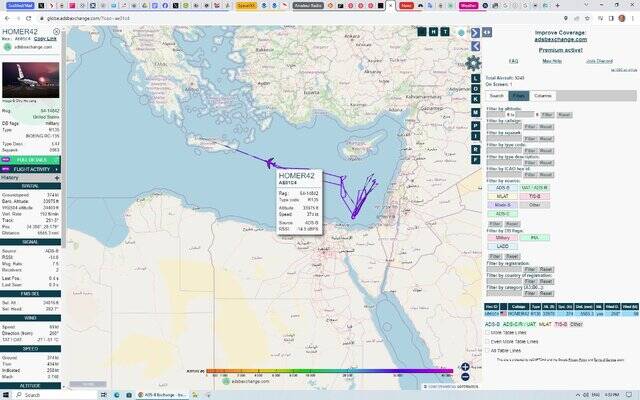This screenshot has height=400, width=640.
Task: Select the HOMER42 row in aircraft table
Action: tap(562, 314)
